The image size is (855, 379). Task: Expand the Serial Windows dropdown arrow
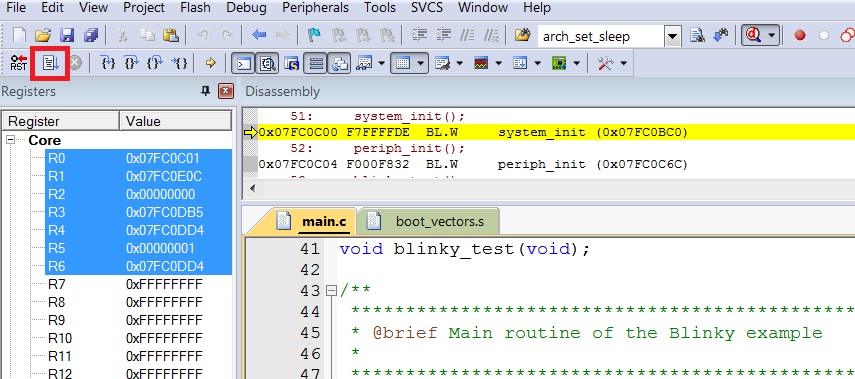tap(459, 64)
